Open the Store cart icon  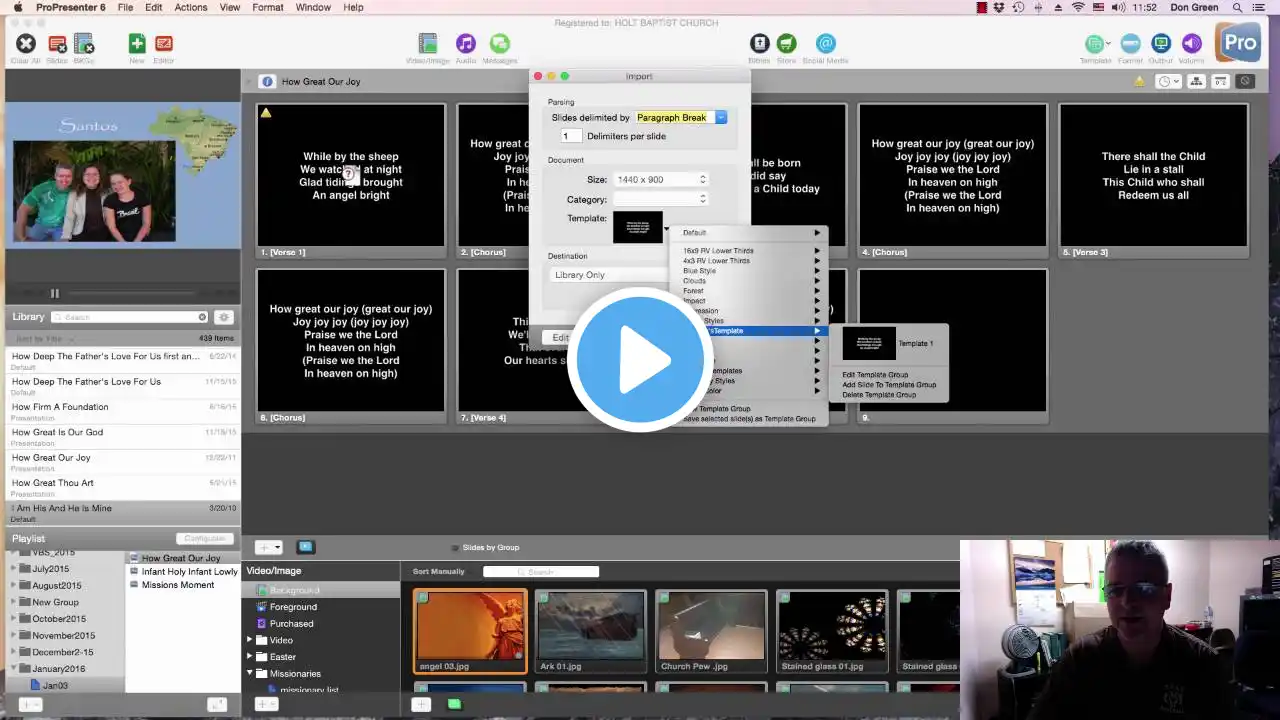pos(787,44)
